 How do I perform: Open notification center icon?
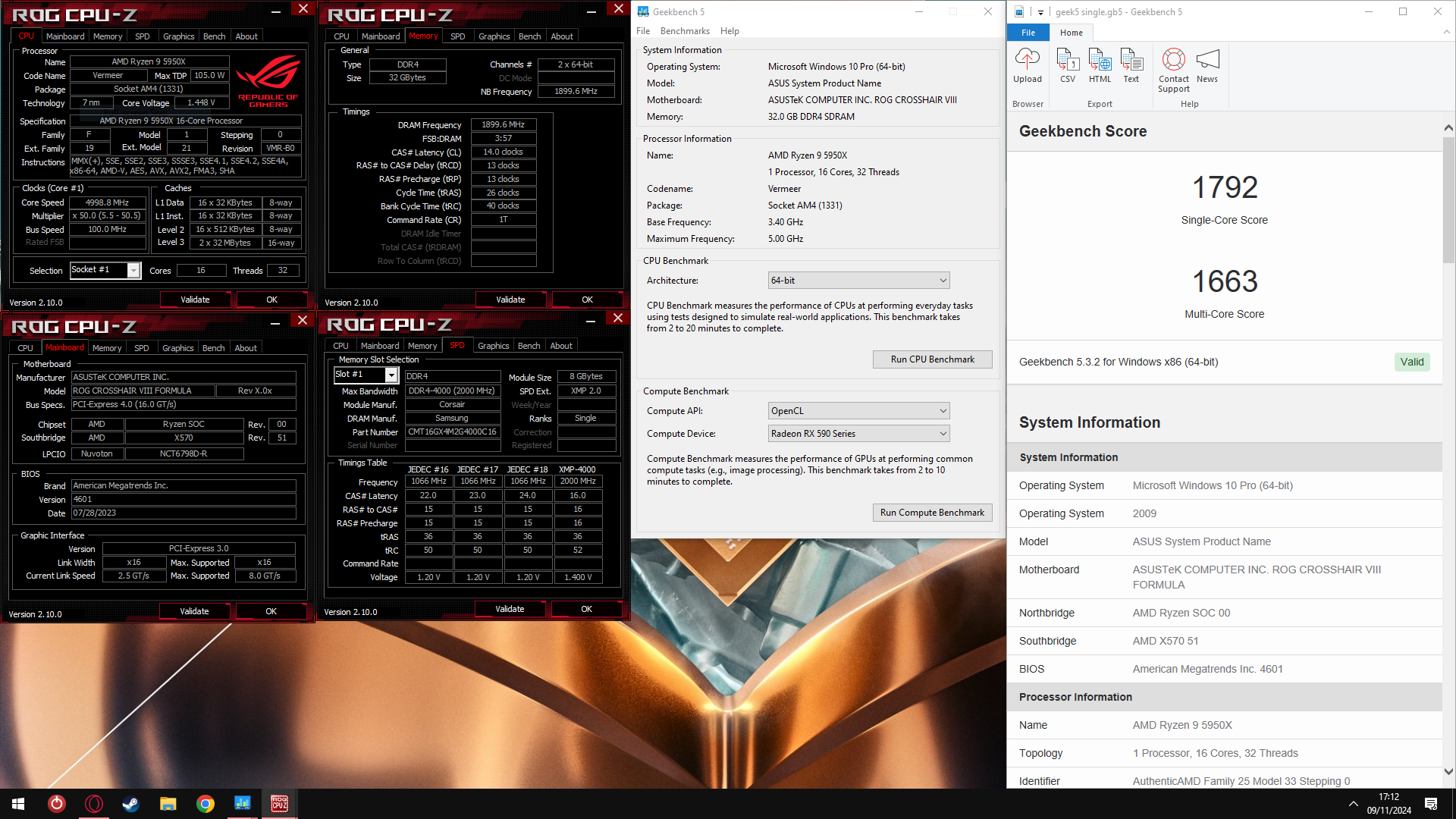pyautogui.click(x=1431, y=804)
